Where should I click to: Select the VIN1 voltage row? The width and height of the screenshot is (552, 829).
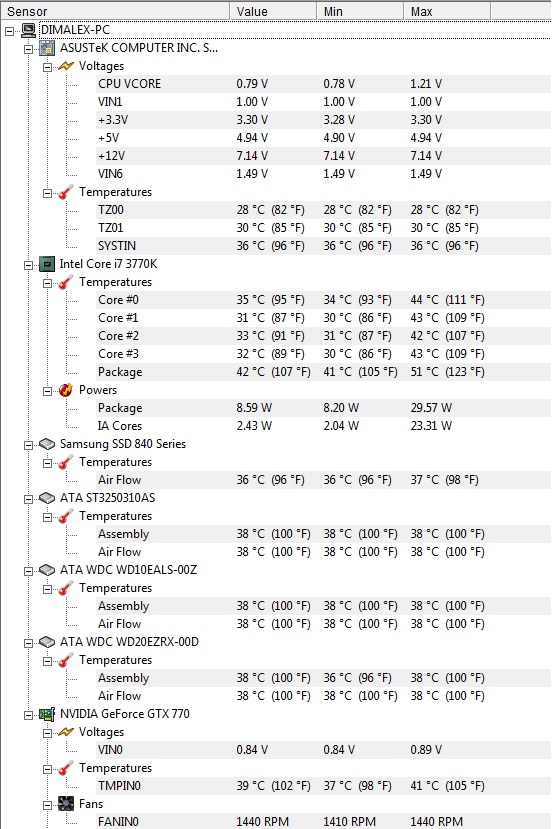(x=323, y=102)
